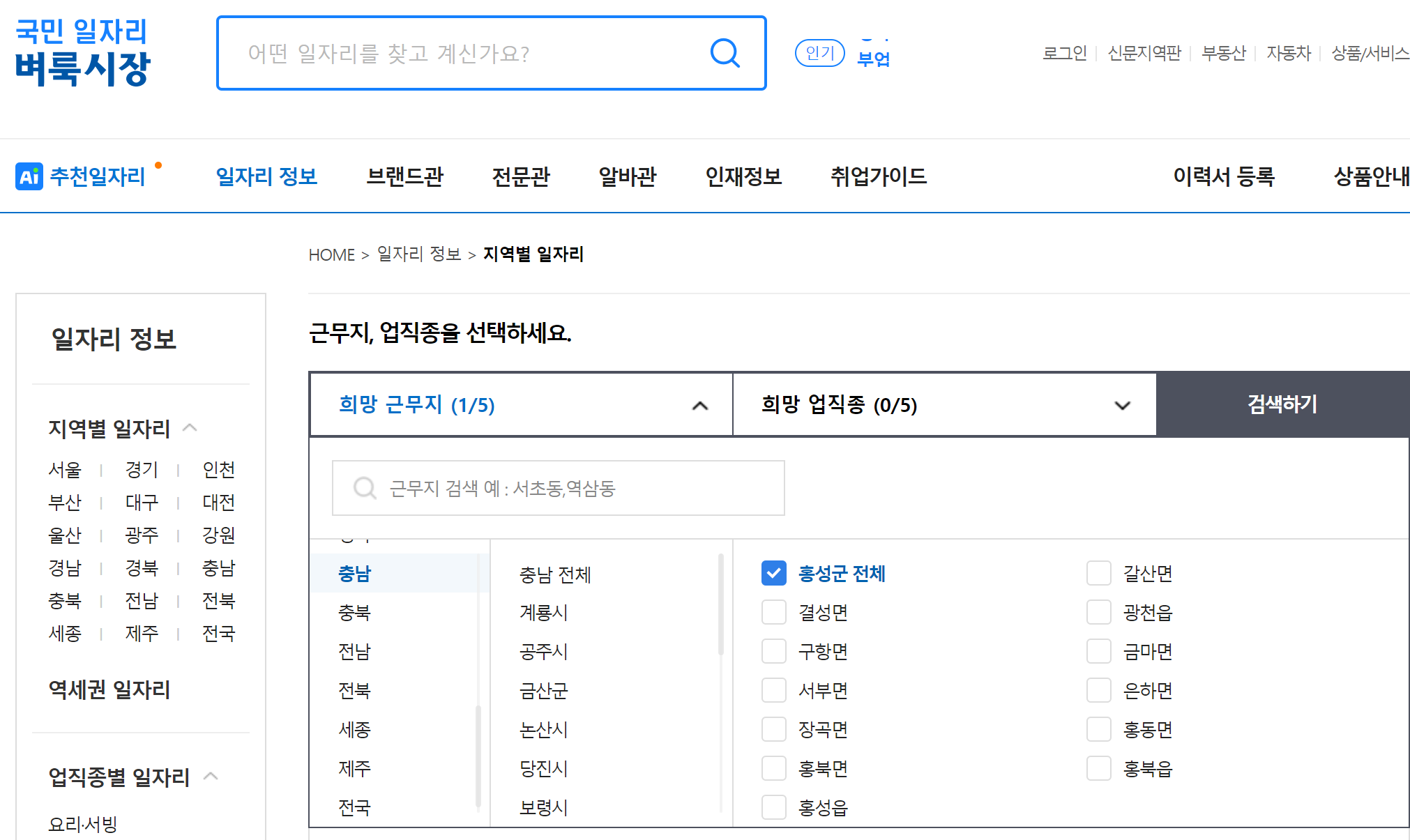
Task: Select 세종 in the region list
Action: click(x=354, y=729)
